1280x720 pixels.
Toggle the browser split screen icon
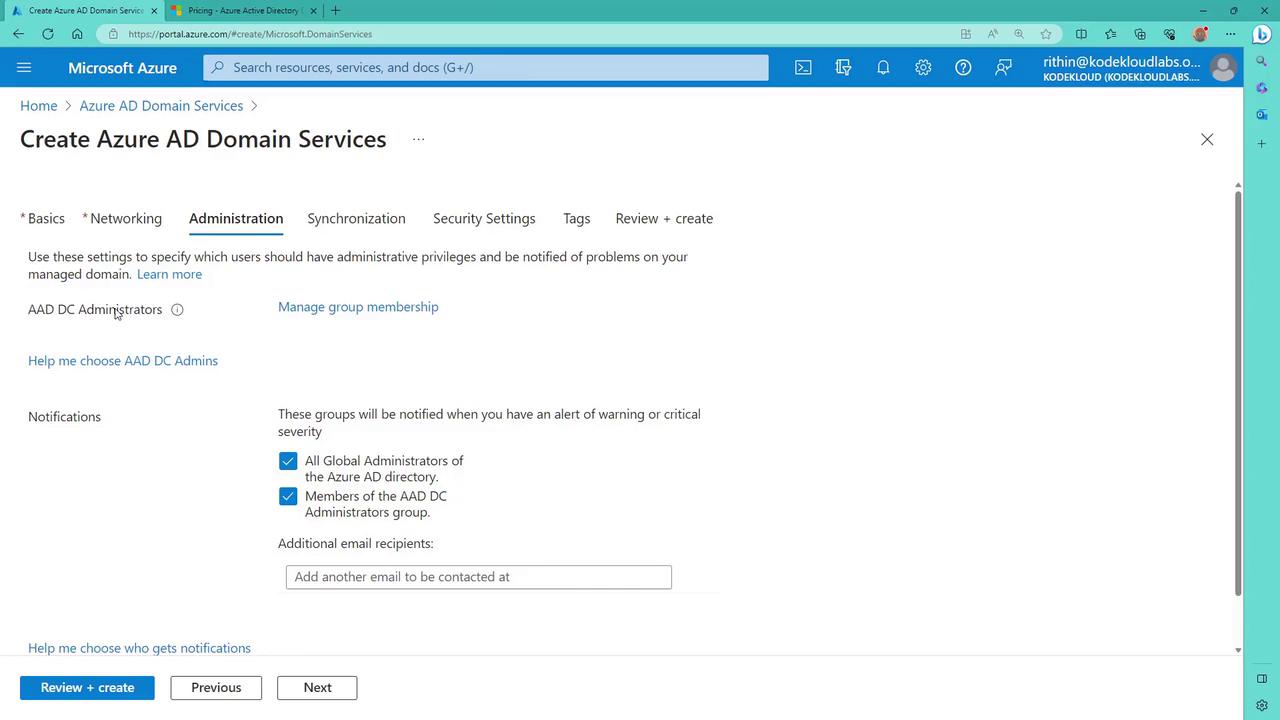pos(1081,34)
